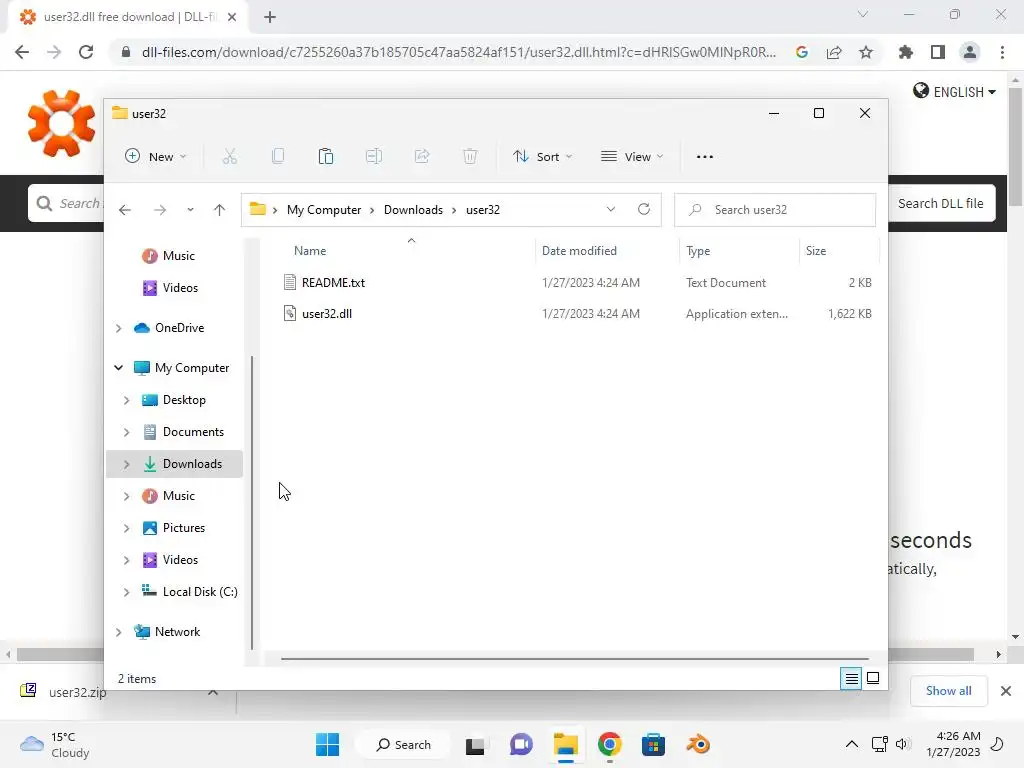Expand the Documents tree node

(127, 432)
